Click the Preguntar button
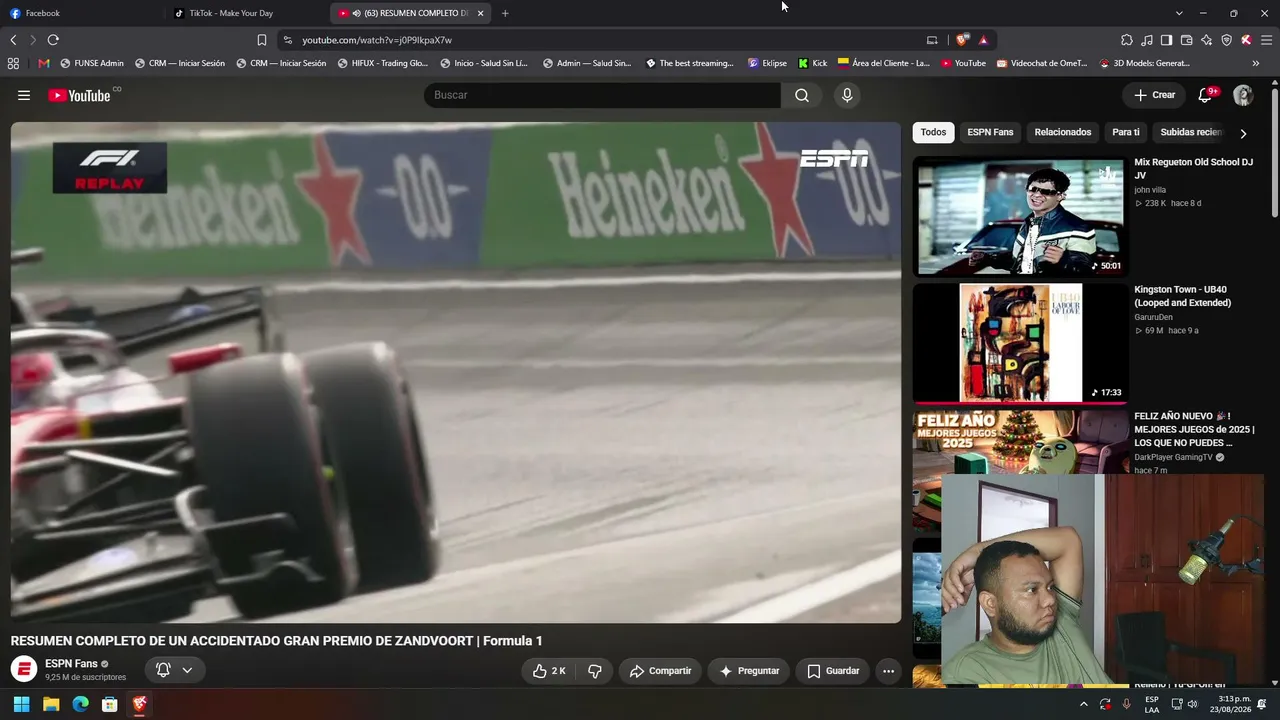 point(749,671)
